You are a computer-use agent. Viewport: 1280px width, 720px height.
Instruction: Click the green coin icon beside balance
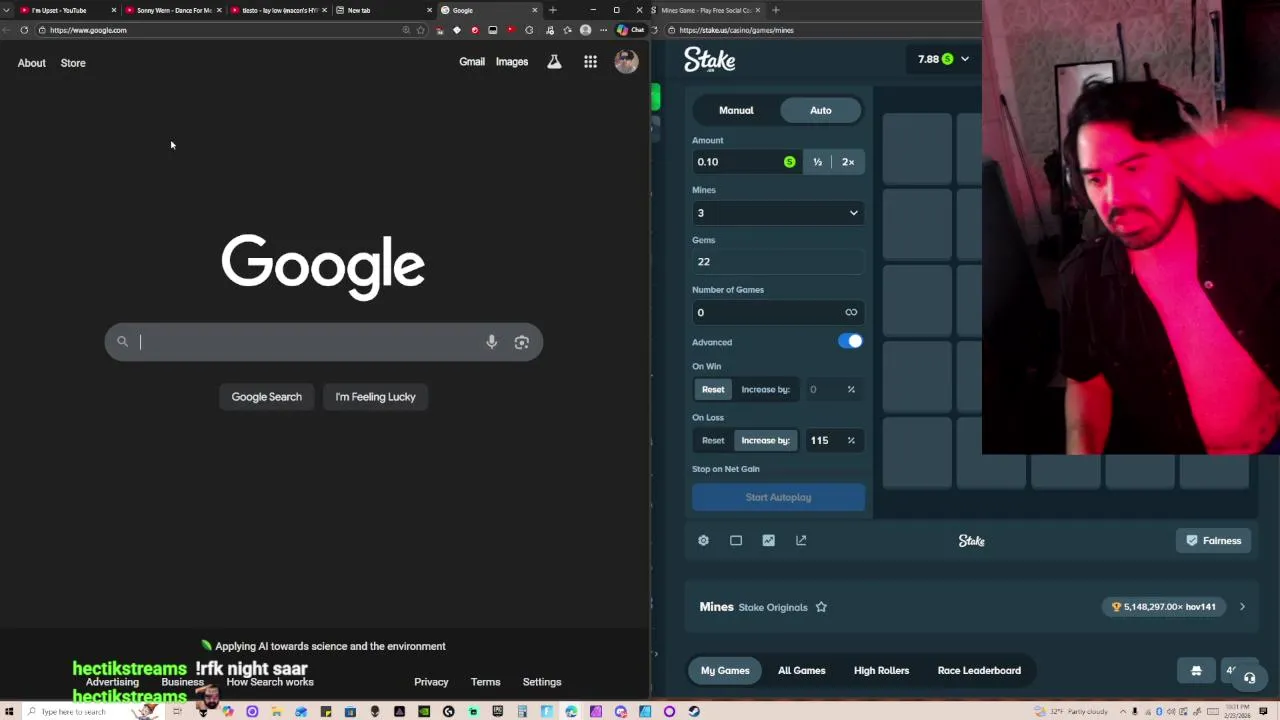[x=947, y=59]
